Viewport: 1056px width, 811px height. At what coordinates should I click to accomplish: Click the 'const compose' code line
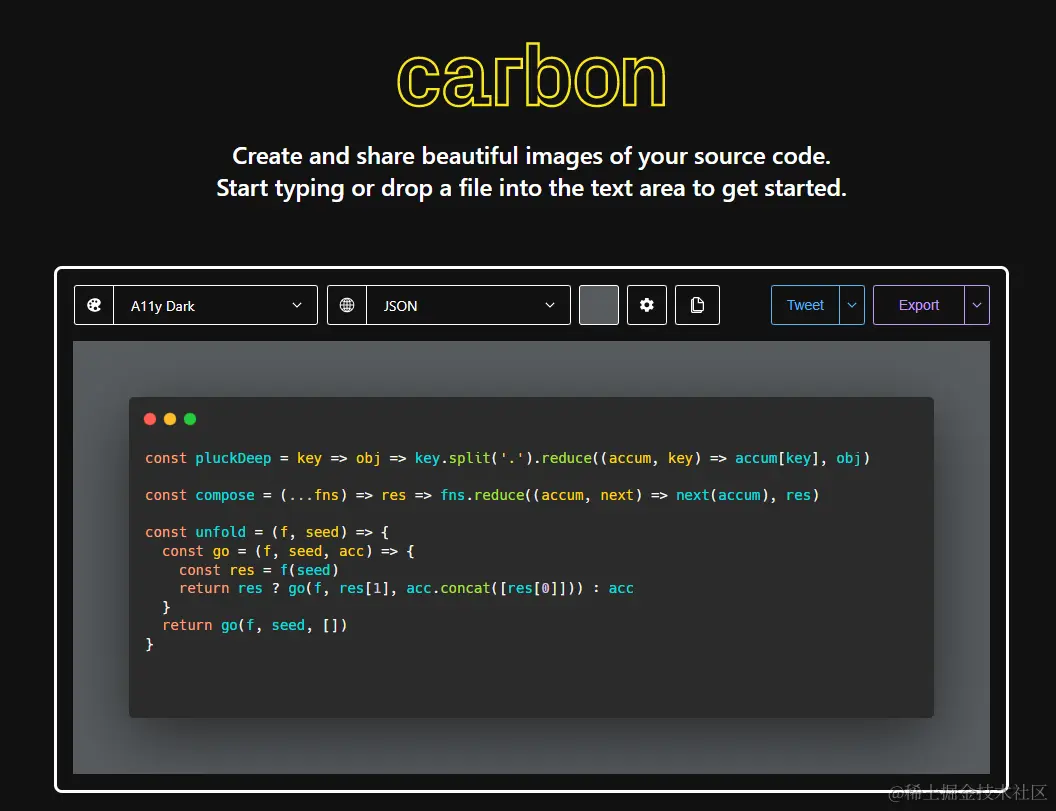(482, 495)
